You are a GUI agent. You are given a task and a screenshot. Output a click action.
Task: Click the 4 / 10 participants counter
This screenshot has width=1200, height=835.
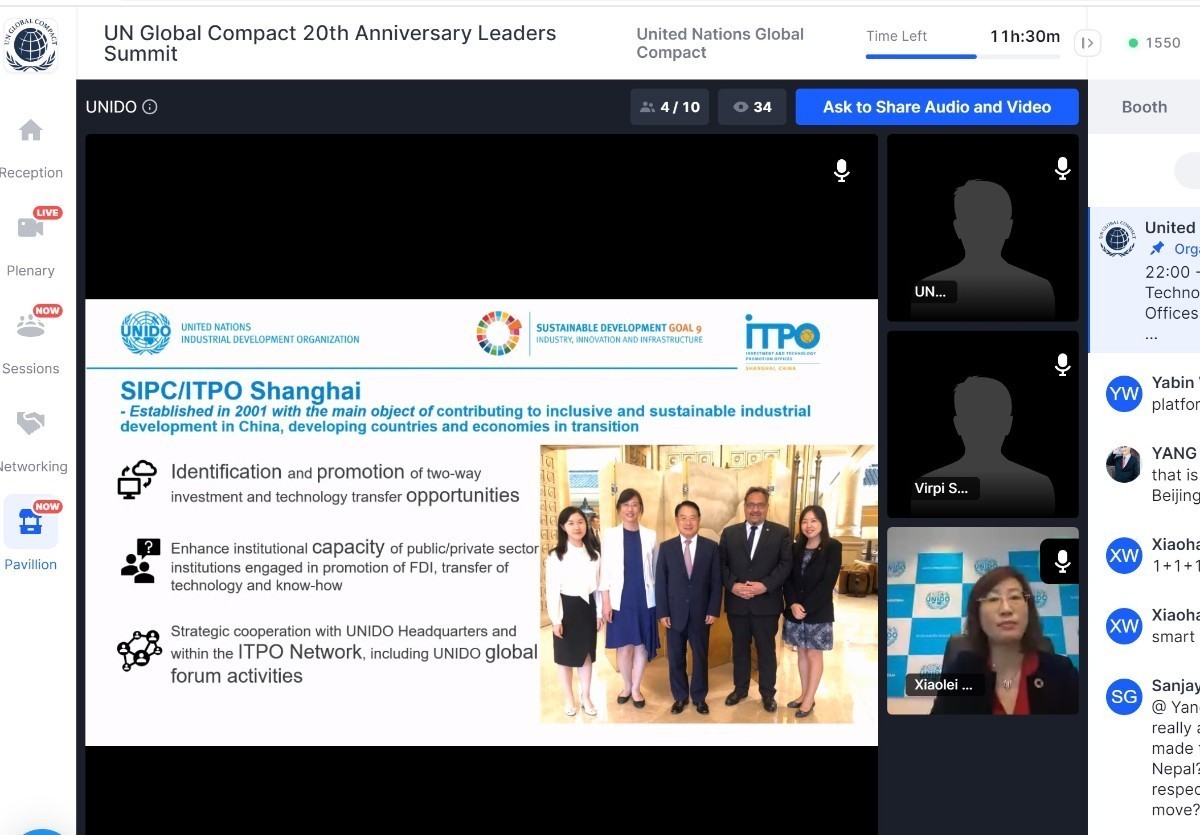669,107
